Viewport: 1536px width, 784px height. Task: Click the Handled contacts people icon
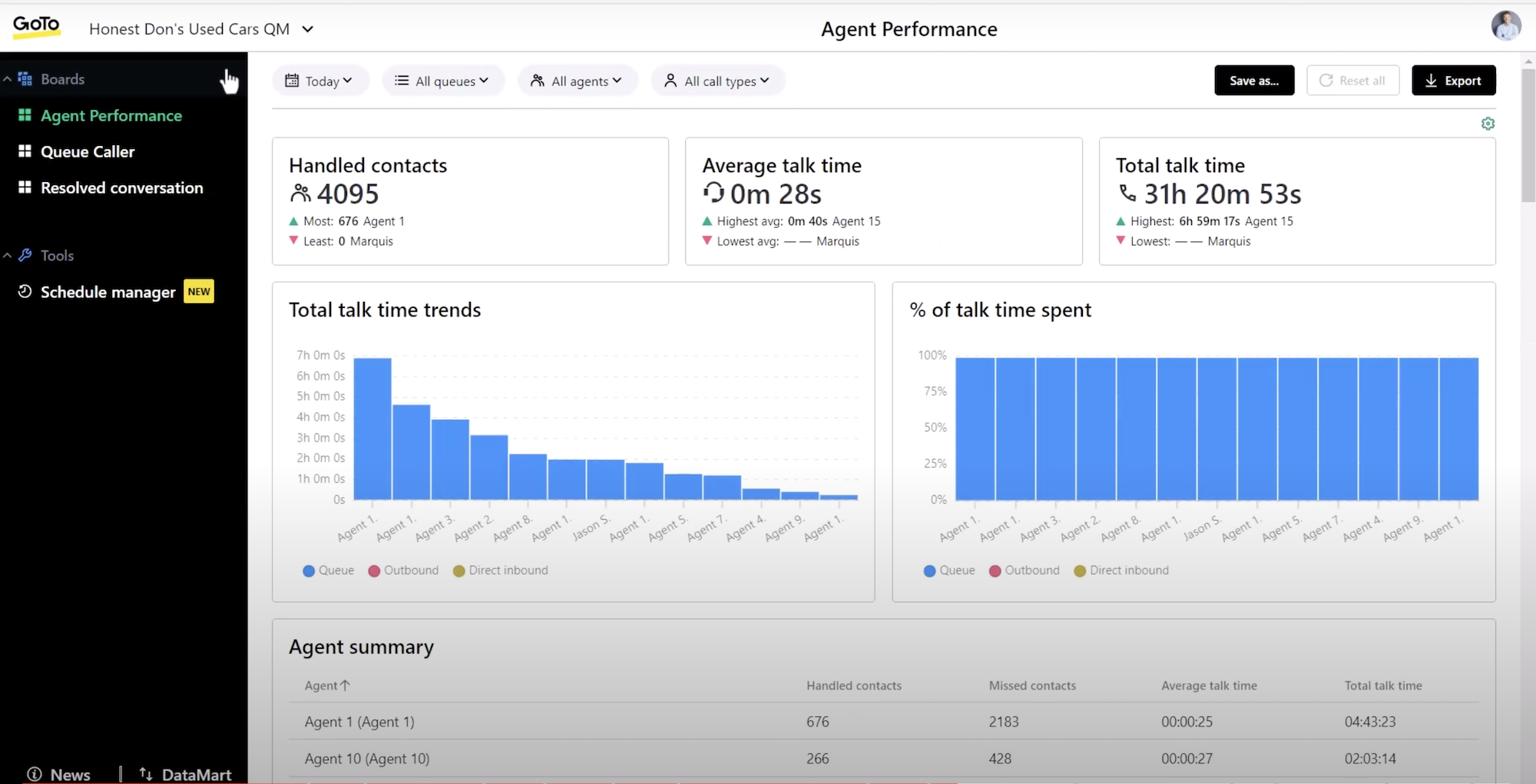pyautogui.click(x=300, y=194)
